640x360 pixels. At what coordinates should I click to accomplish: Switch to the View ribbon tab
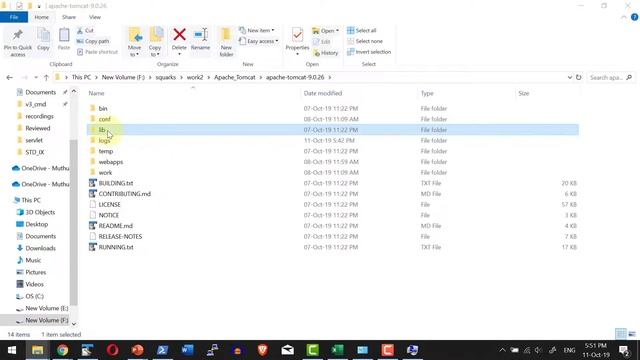[95, 17]
